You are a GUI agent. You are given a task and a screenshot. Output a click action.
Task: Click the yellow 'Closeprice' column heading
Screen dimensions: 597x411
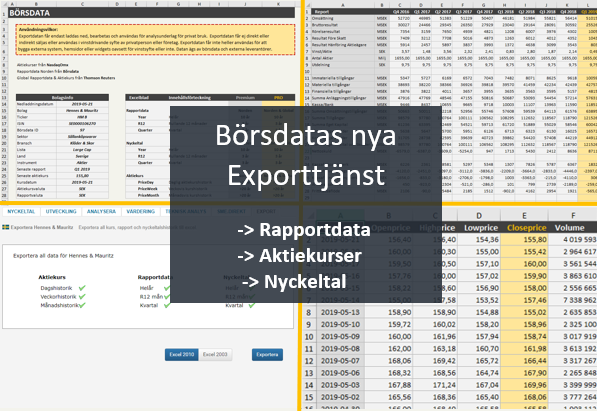tap(527, 228)
